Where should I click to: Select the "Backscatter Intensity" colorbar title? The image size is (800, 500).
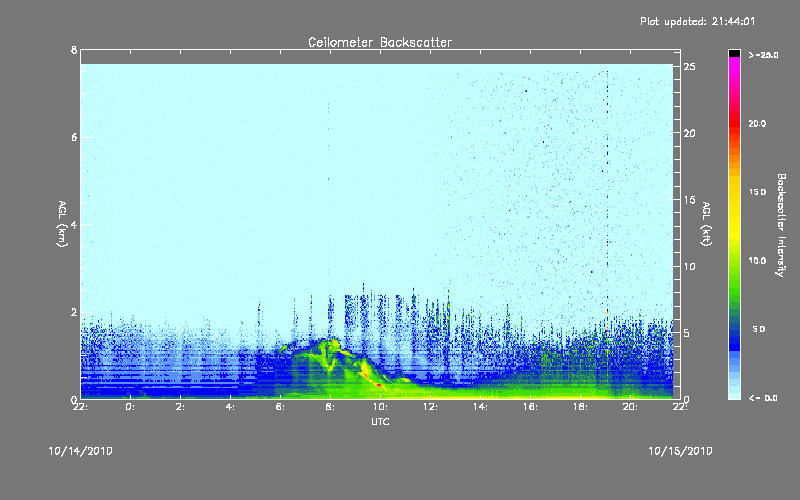coord(781,225)
